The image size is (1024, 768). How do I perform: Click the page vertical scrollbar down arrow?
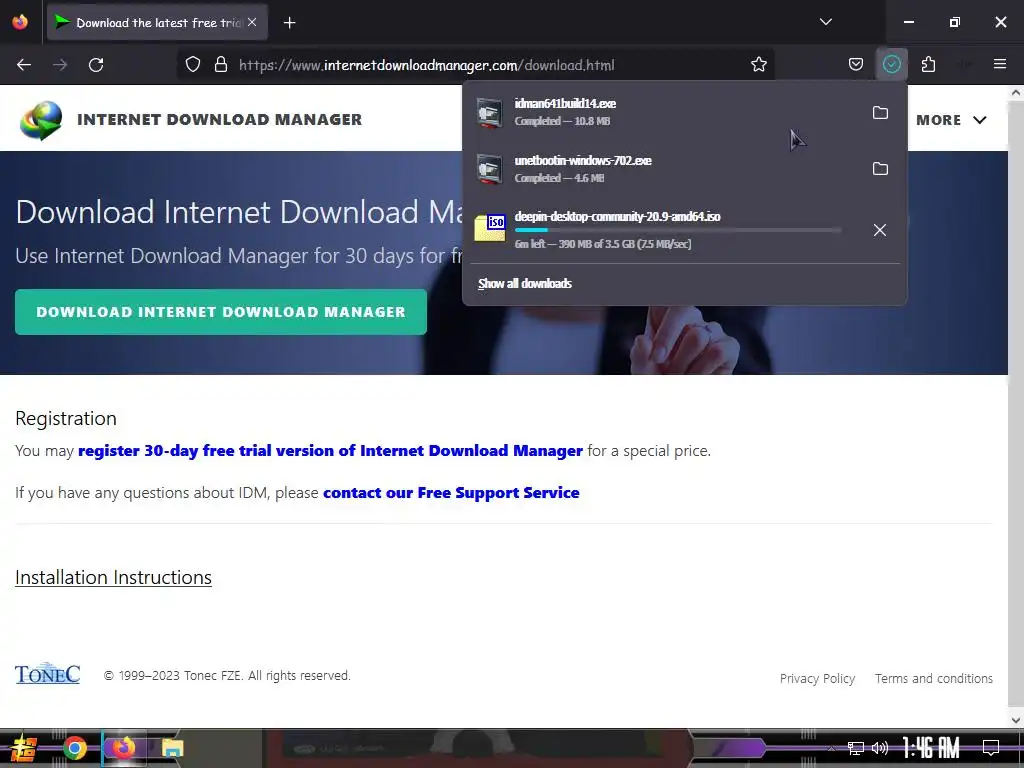coord(1016,720)
